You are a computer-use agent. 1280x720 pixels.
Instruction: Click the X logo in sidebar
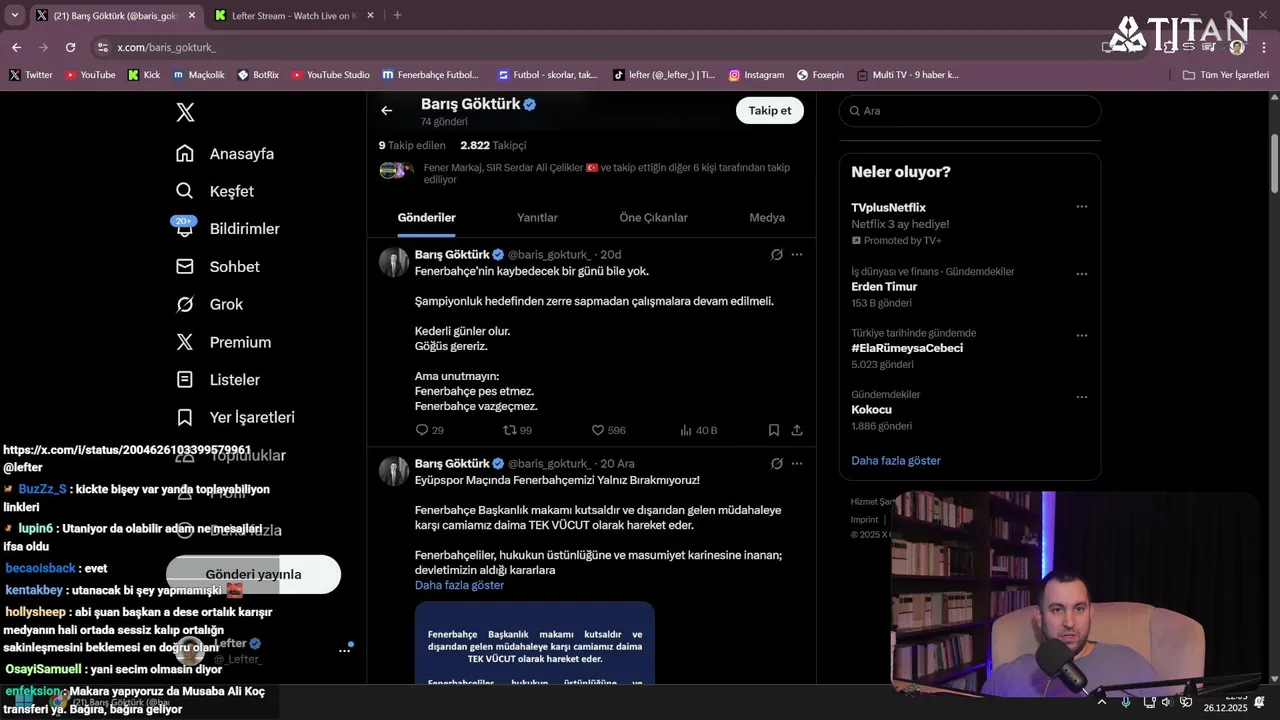click(x=185, y=112)
